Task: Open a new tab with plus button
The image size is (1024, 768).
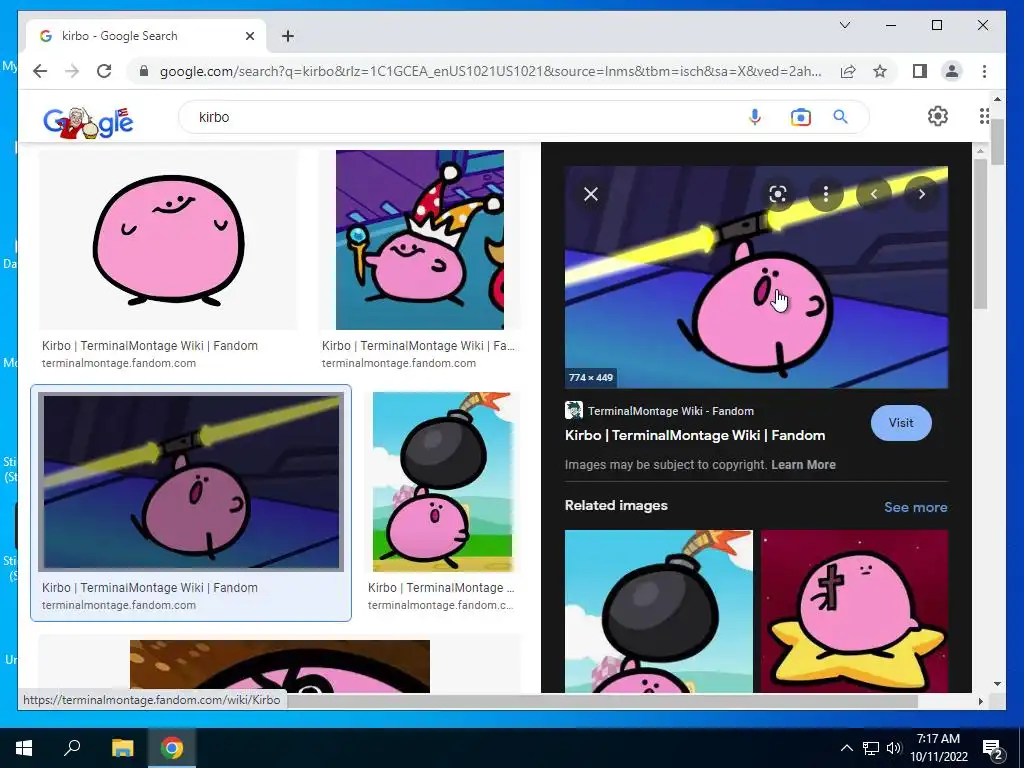Action: pyautogui.click(x=287, y=36)
